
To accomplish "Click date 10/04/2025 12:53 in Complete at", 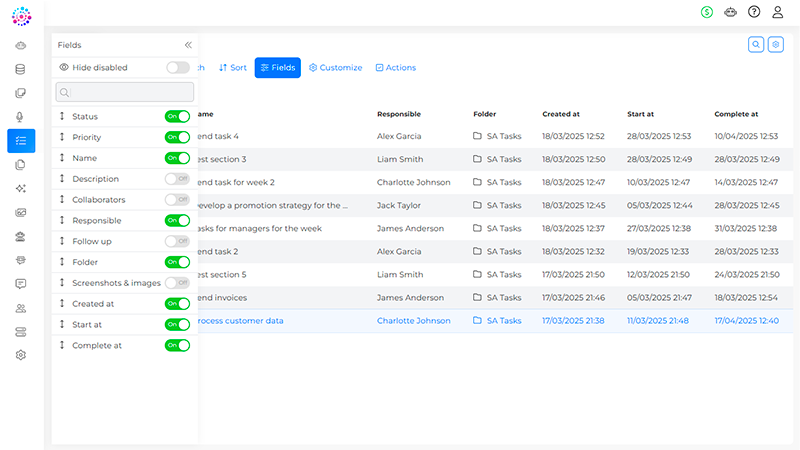I will (x=746, y=136).
